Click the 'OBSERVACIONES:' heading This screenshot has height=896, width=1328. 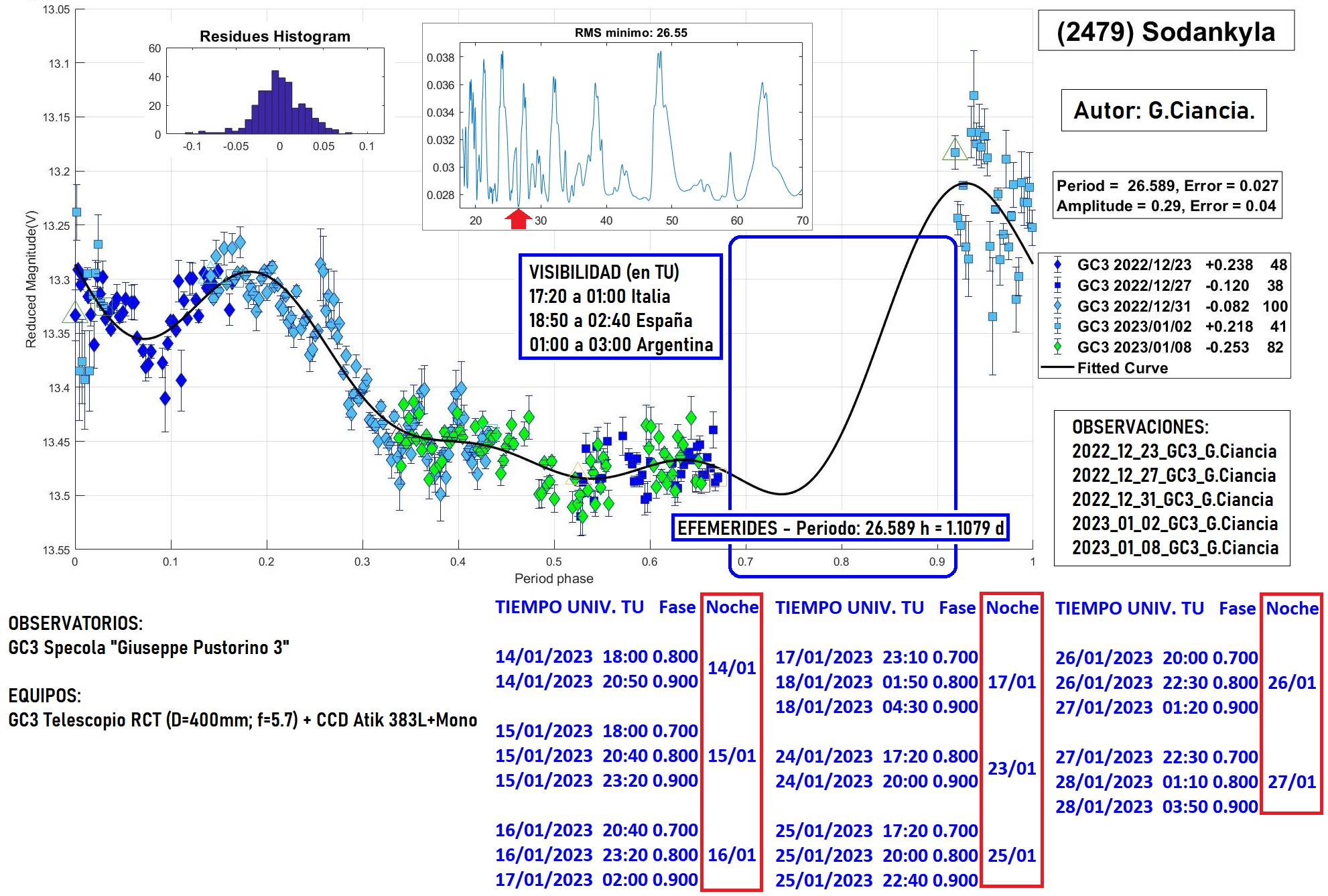1140,427
